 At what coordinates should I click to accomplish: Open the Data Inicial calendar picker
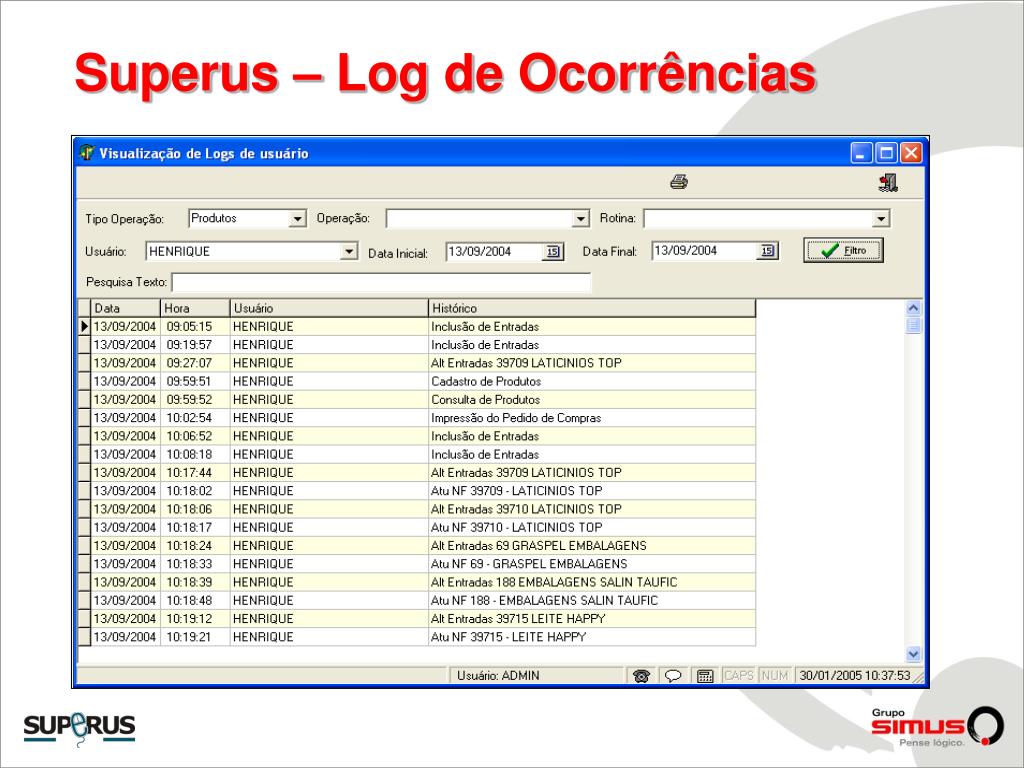552,251
